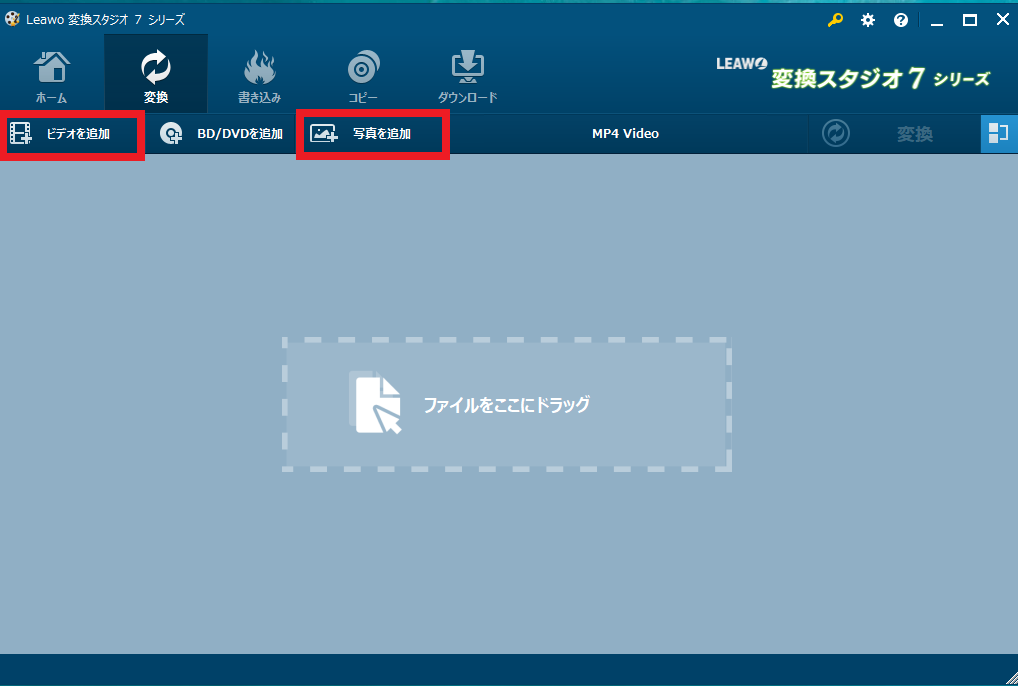Open the 書き込み burn module
The image size is (1018, 686).
[x=259, y=76]
